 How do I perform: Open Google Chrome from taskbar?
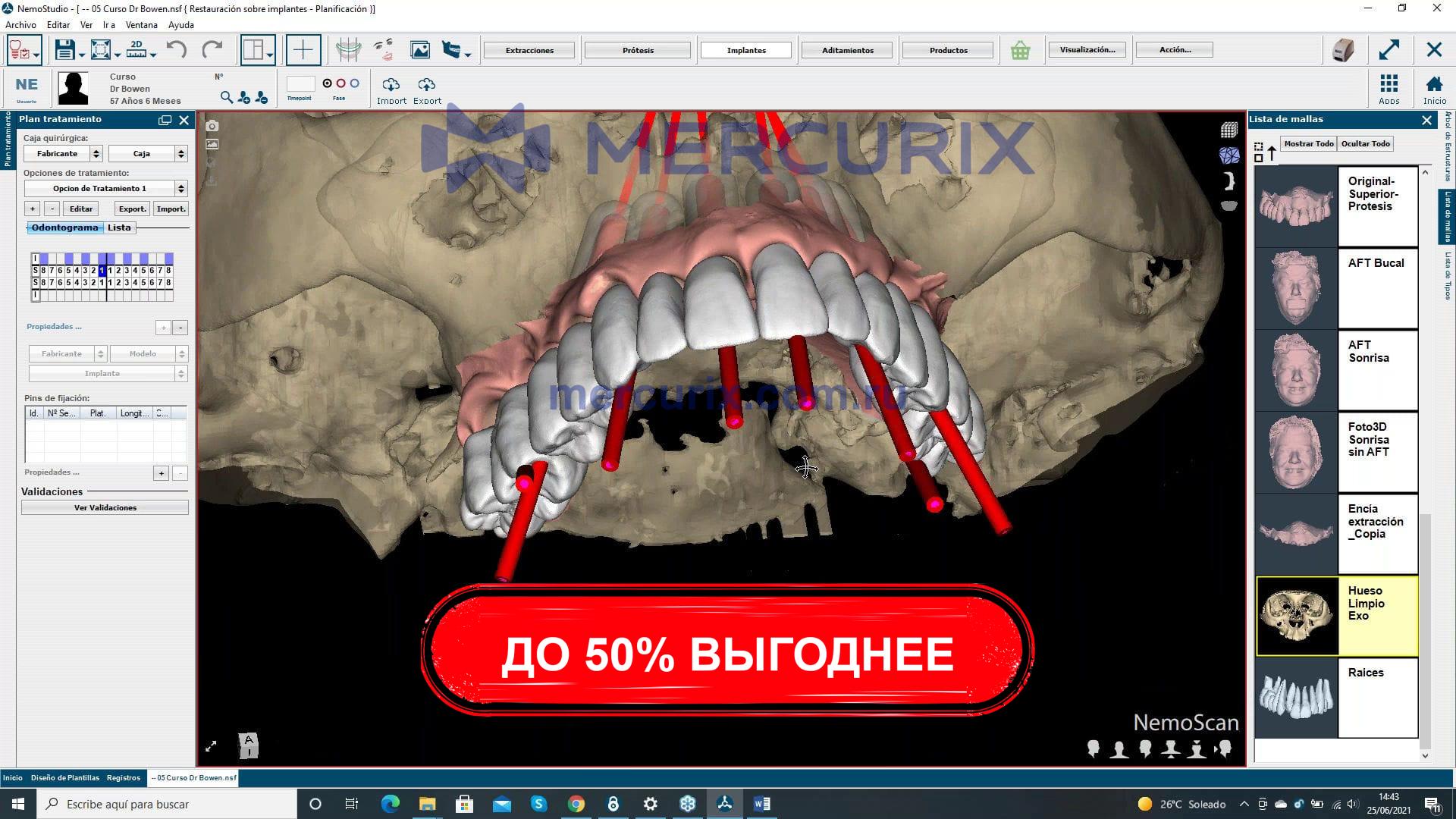[x=576, y=804]
